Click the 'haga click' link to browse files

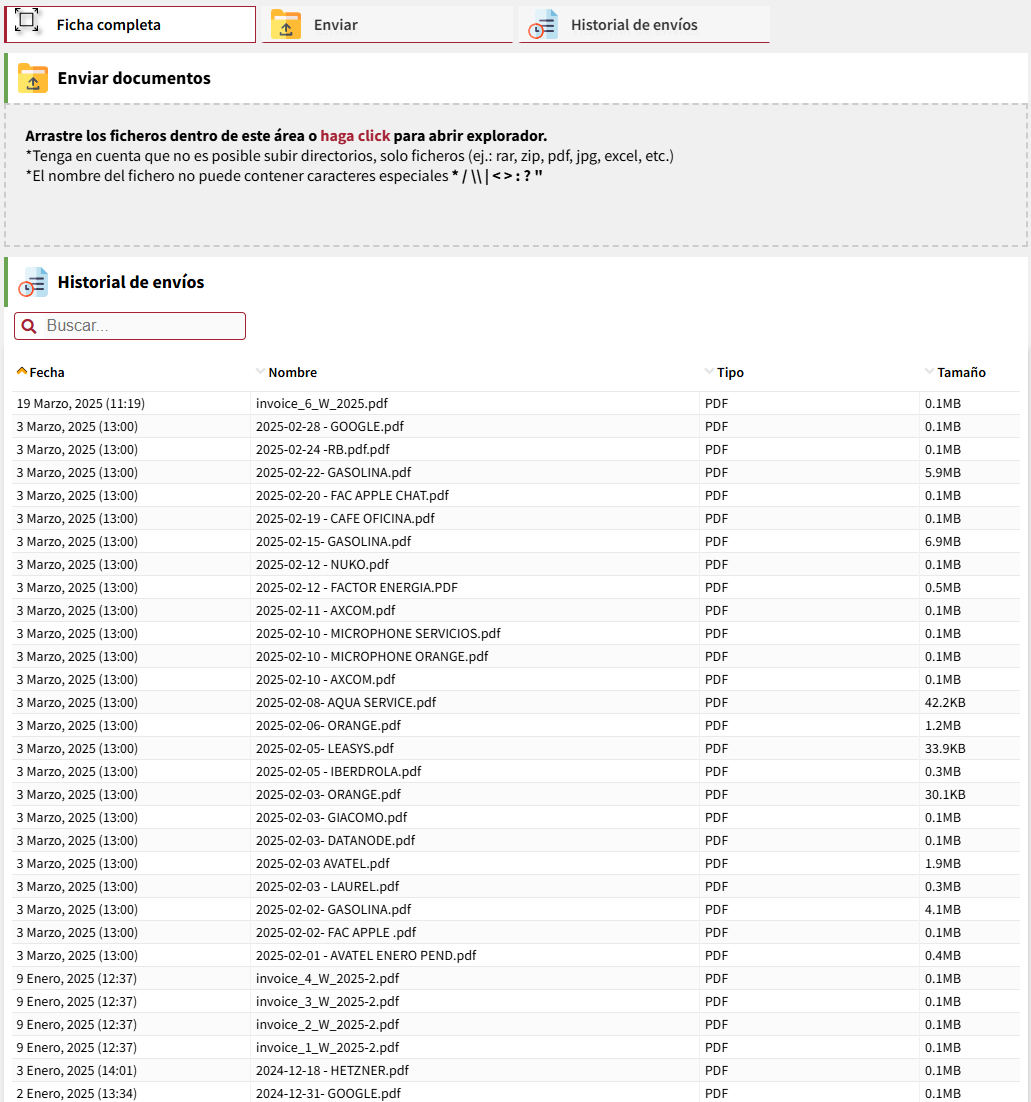click(355, 136)
